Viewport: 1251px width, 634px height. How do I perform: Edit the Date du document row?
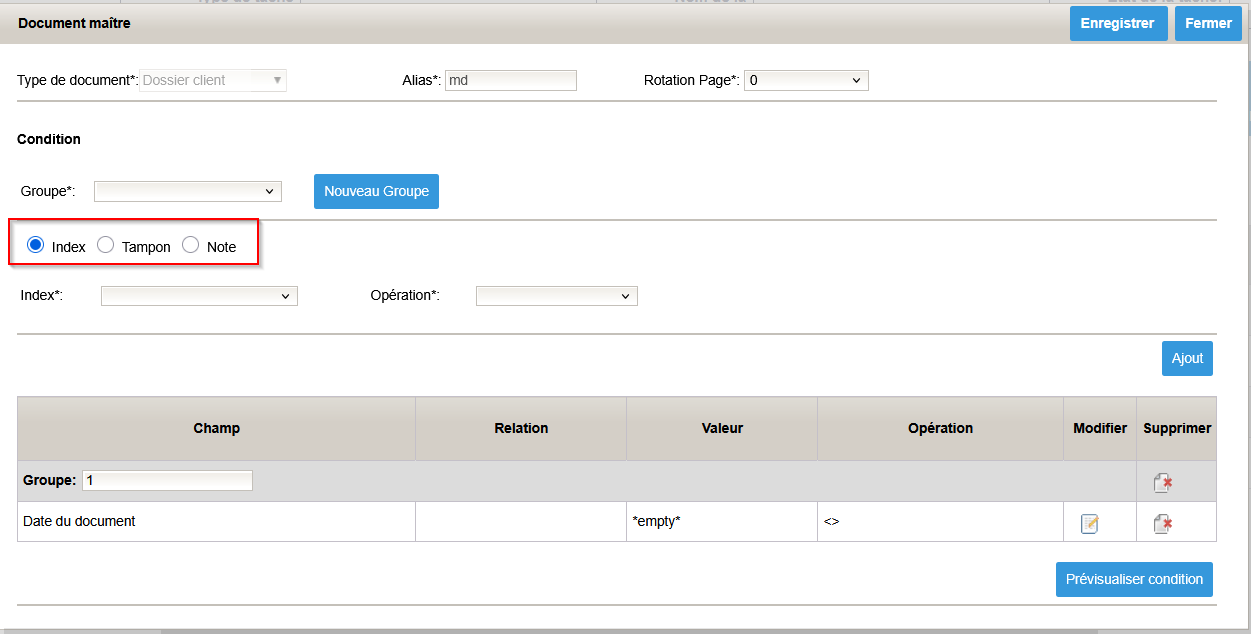pyautogui.click(x=1090, y=523)
